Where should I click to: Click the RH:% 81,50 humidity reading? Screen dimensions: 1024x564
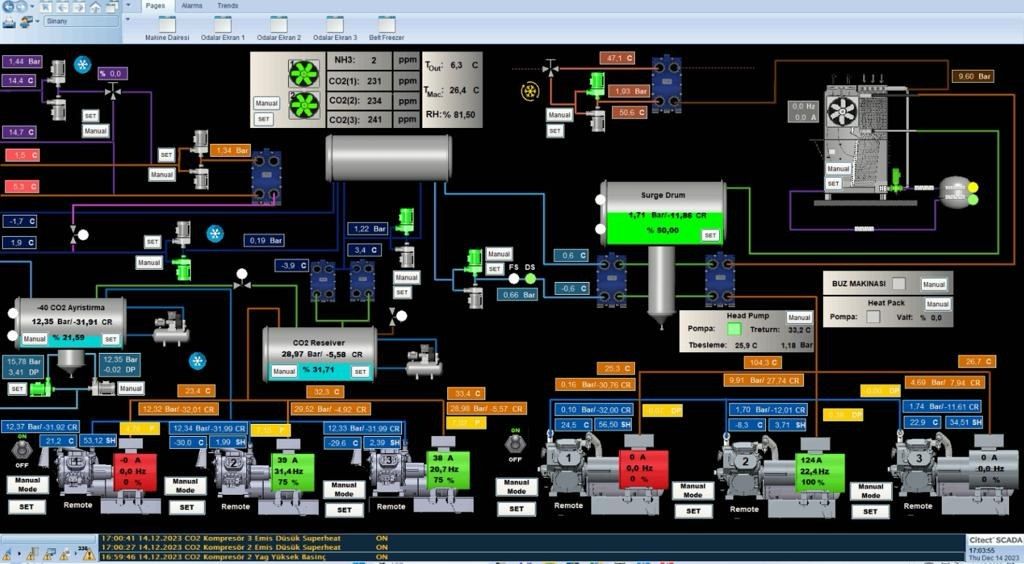451,115
